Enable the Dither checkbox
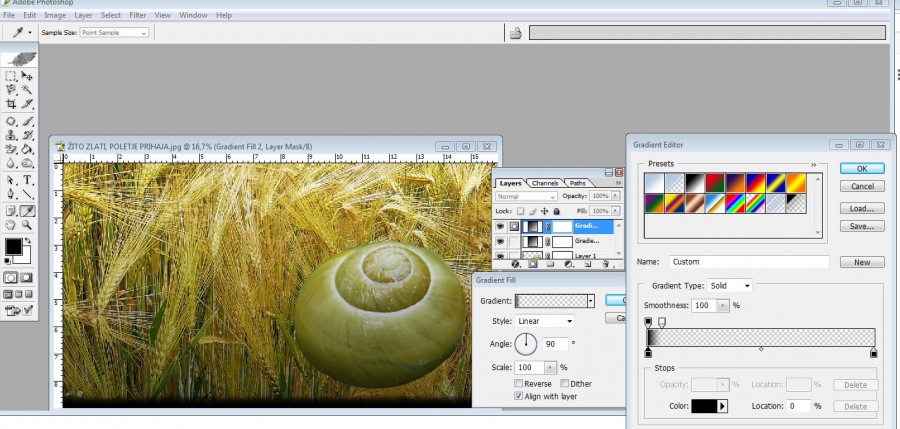900x429 pixels. point(565,383)
